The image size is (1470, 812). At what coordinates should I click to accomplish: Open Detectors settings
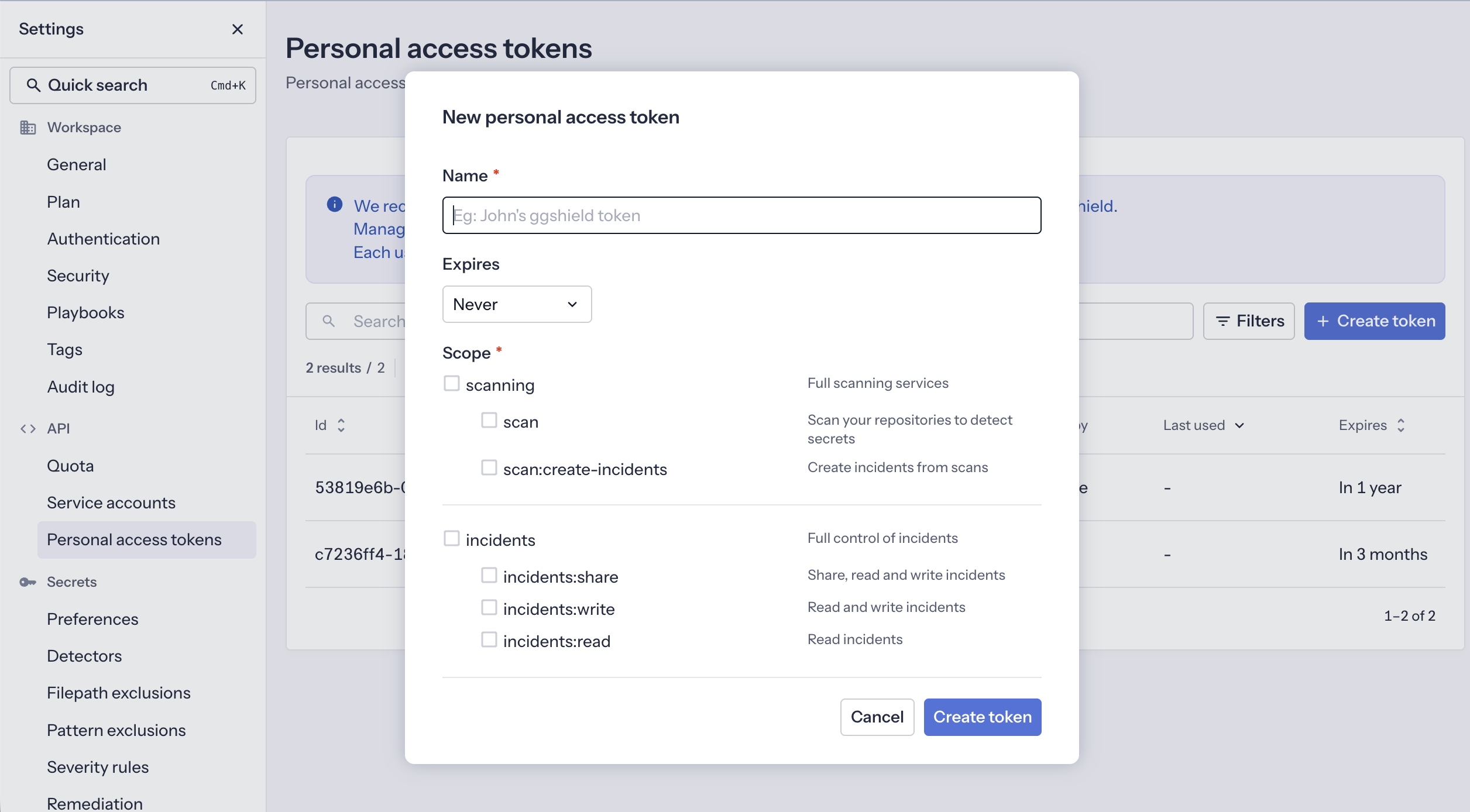[x=85, y=656]
